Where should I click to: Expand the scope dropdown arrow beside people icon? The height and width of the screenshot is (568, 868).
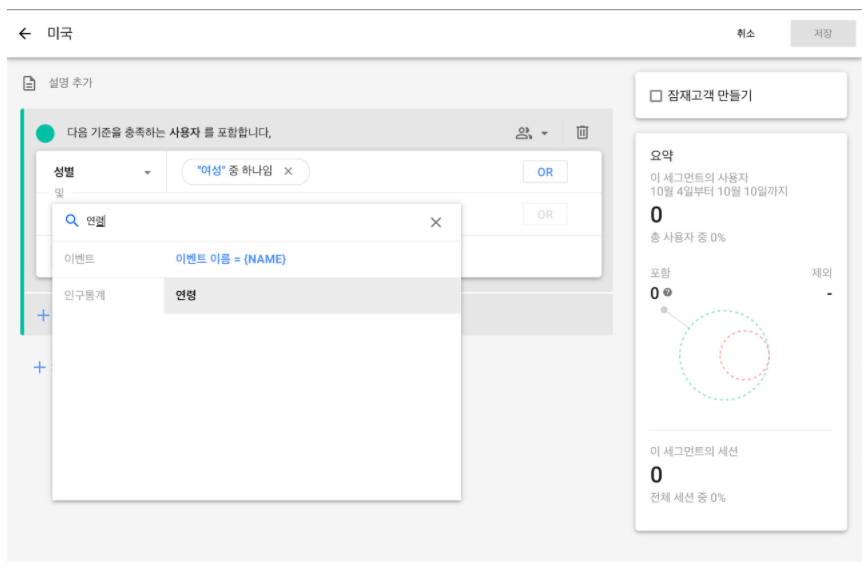[x=544, y=133]
